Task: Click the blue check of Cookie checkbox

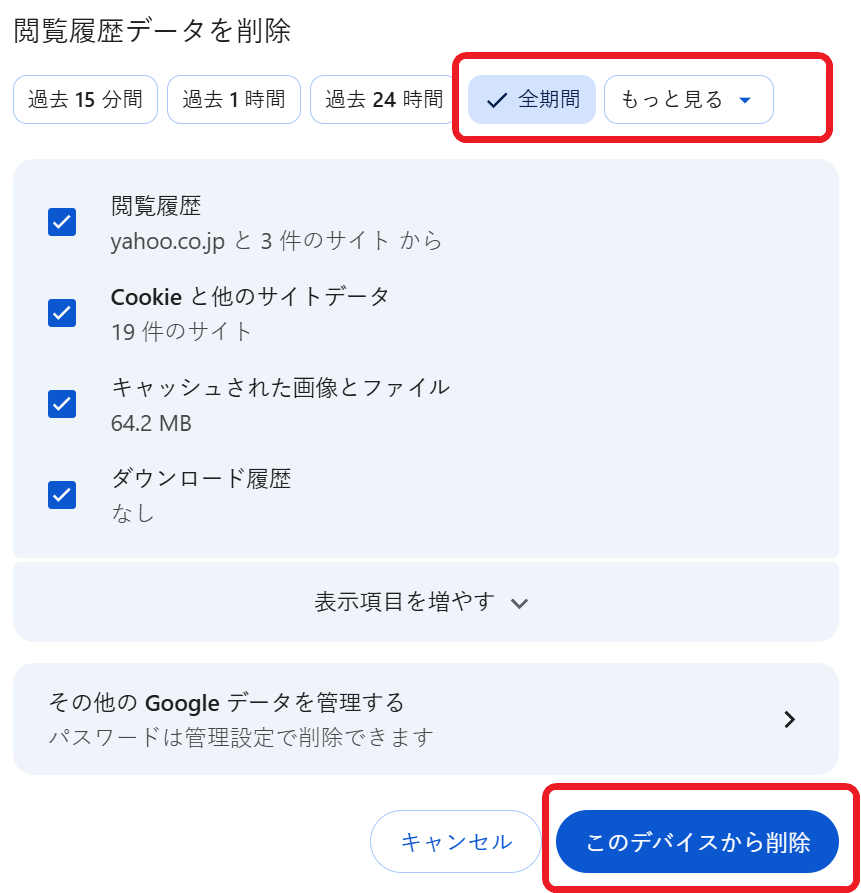Action: [61, 313]
